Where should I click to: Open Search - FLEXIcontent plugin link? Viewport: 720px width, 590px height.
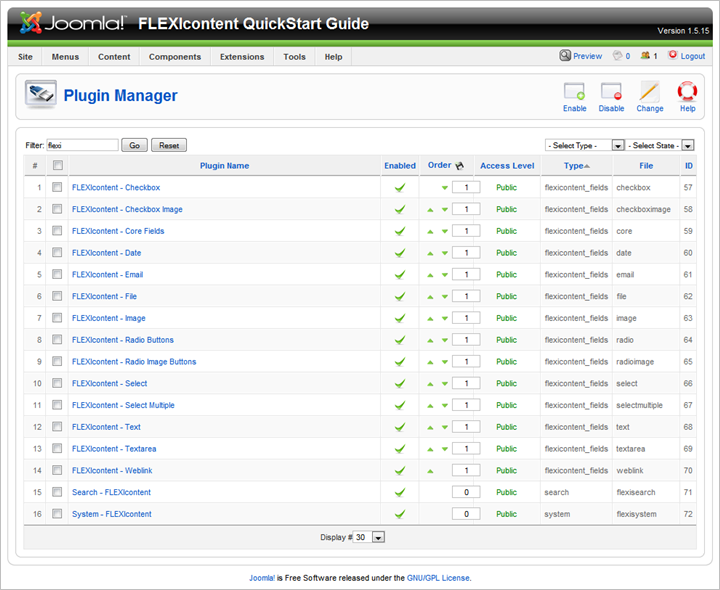tap(111, 492)
